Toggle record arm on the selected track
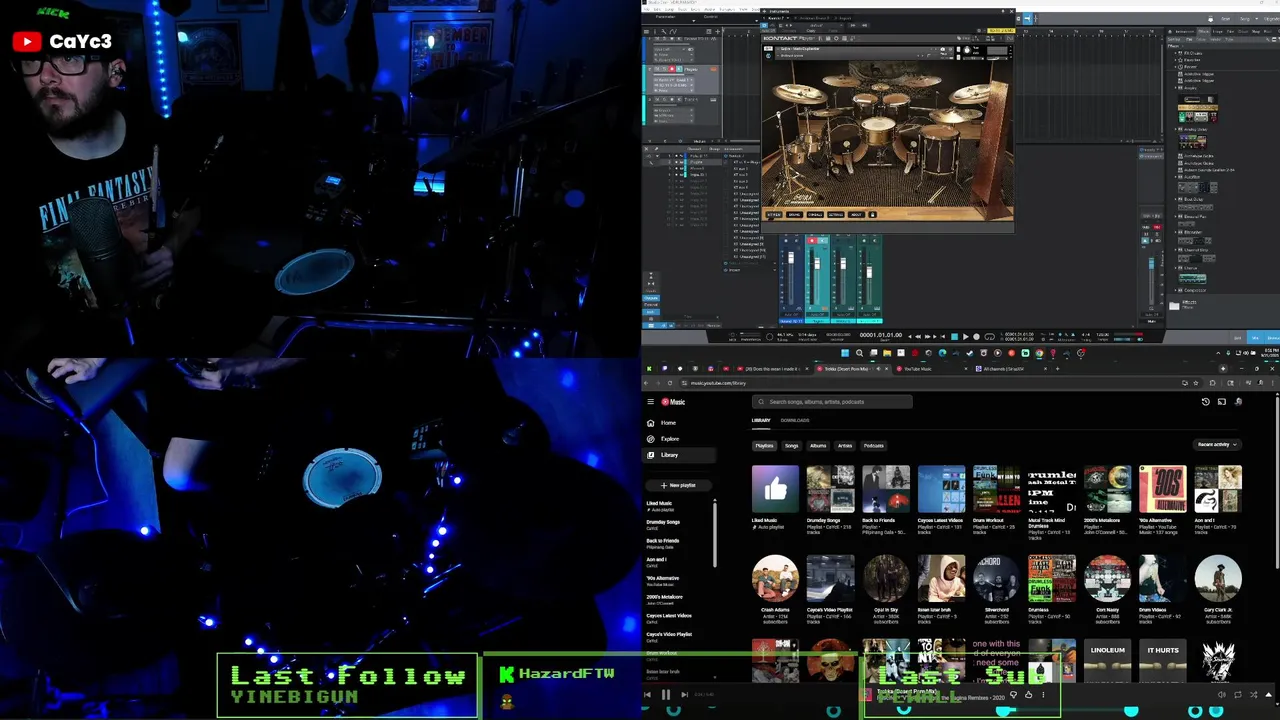Screen dimensions: 1280x720 tap(672, 69)
